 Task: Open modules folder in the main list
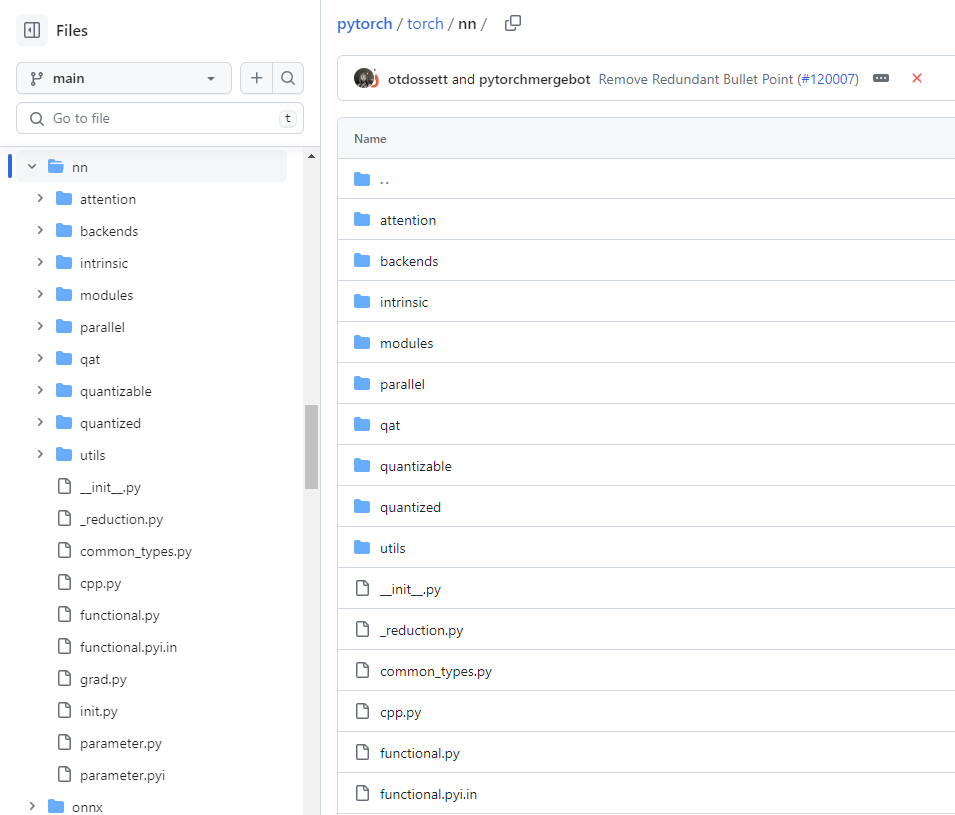pos(406,343)
